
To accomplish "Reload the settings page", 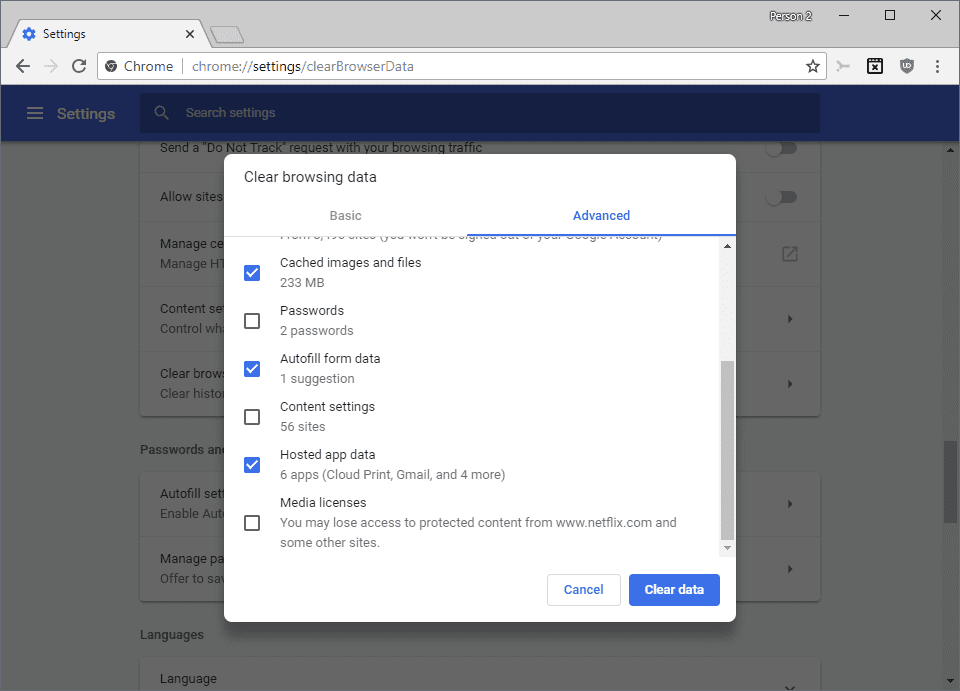I will pyautogui.click(x=79, y=66).
